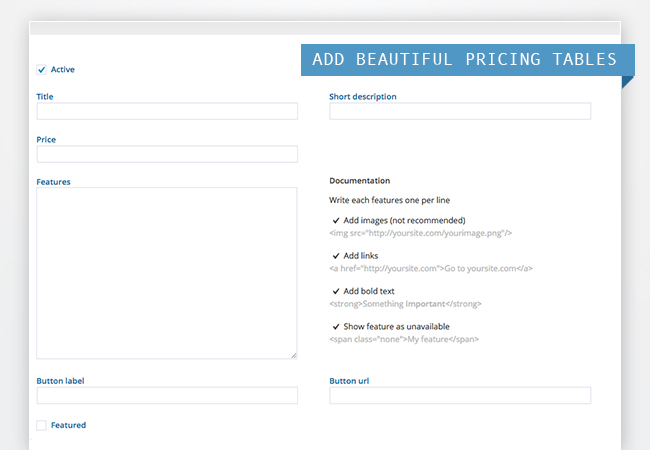Click the Active label text
This screenshot has height=450, width=650.
(x=62, y=70)
